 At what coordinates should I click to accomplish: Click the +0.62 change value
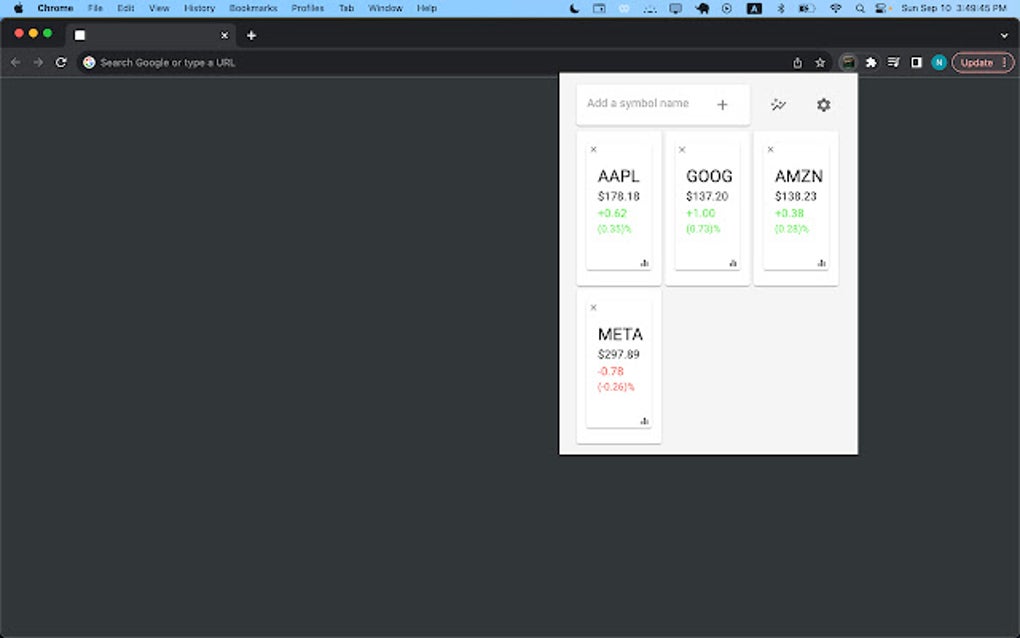[612, 213]
